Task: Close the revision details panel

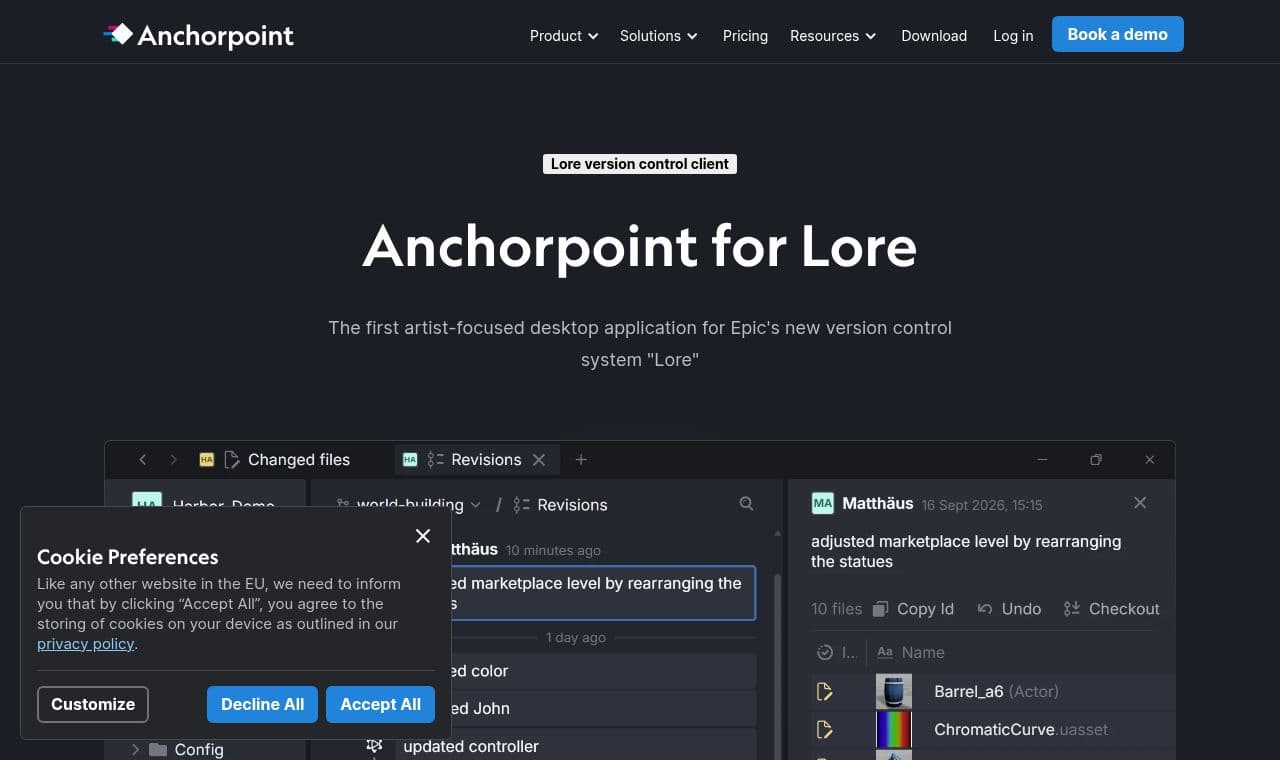Action: pyautogui.click(x=1140, y=503)
